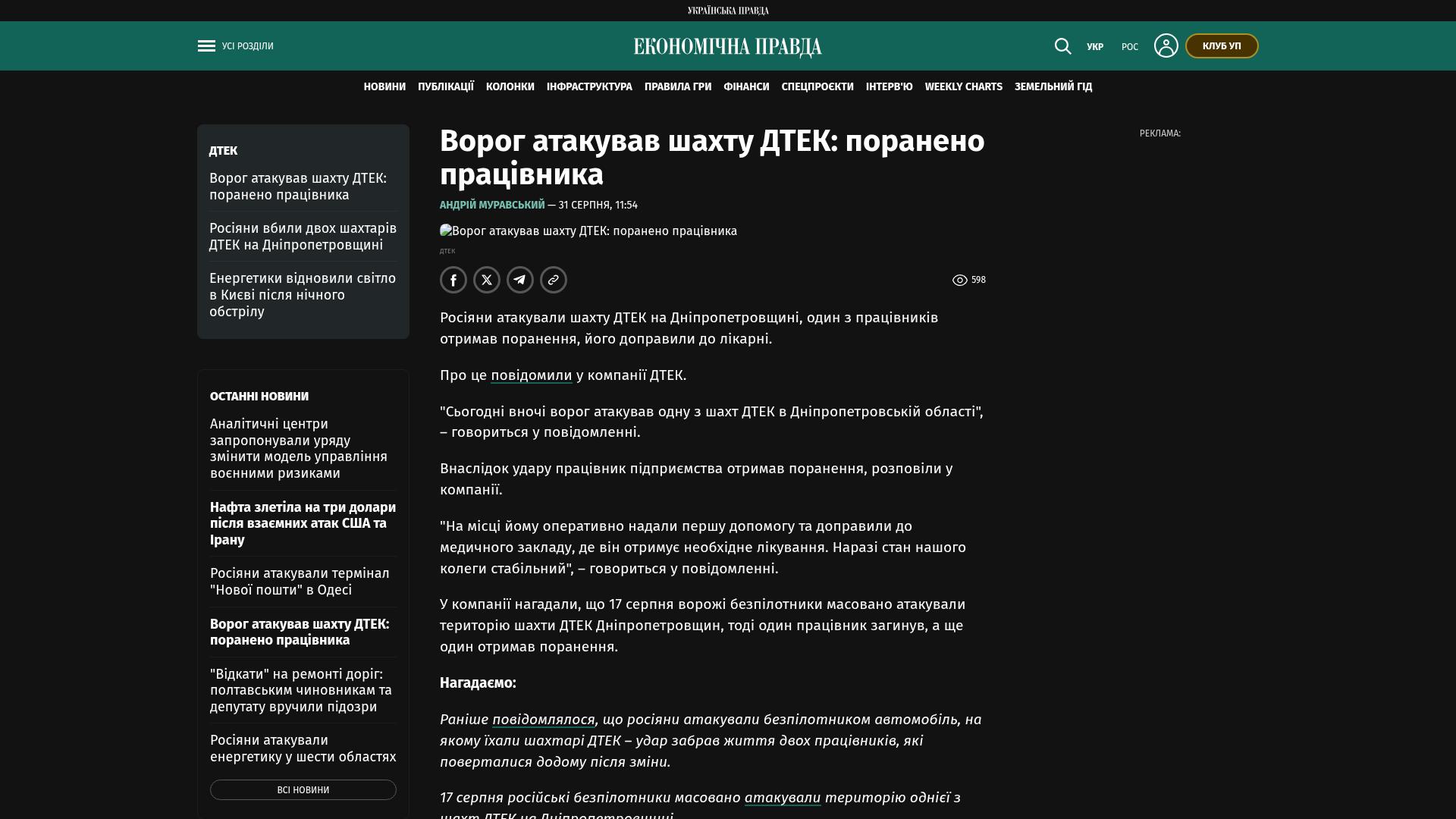Click the 'Усі розділи' label

tap(248, 46)
